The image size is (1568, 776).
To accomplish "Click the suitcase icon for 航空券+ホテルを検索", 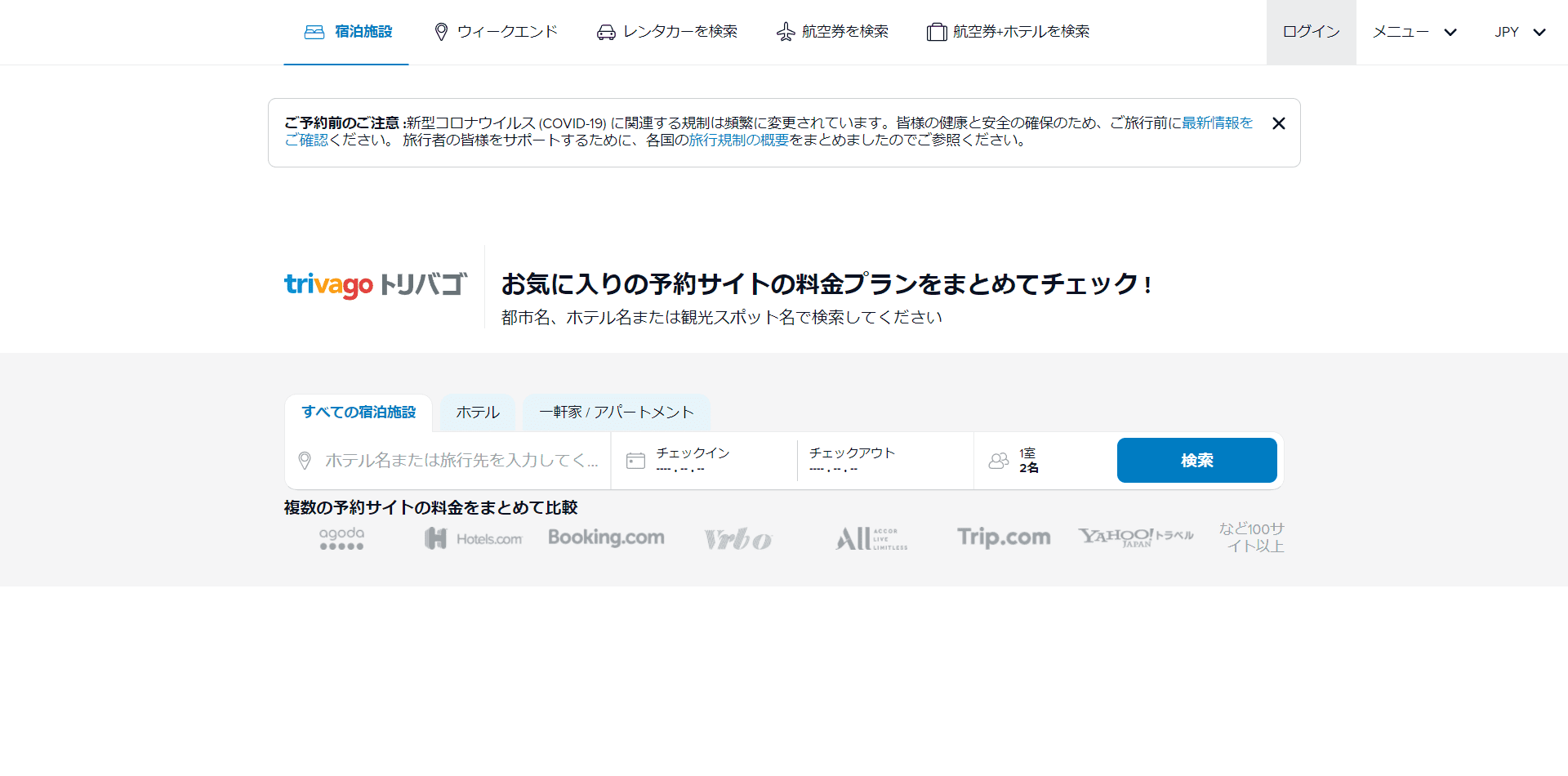I will click(937, 32).
